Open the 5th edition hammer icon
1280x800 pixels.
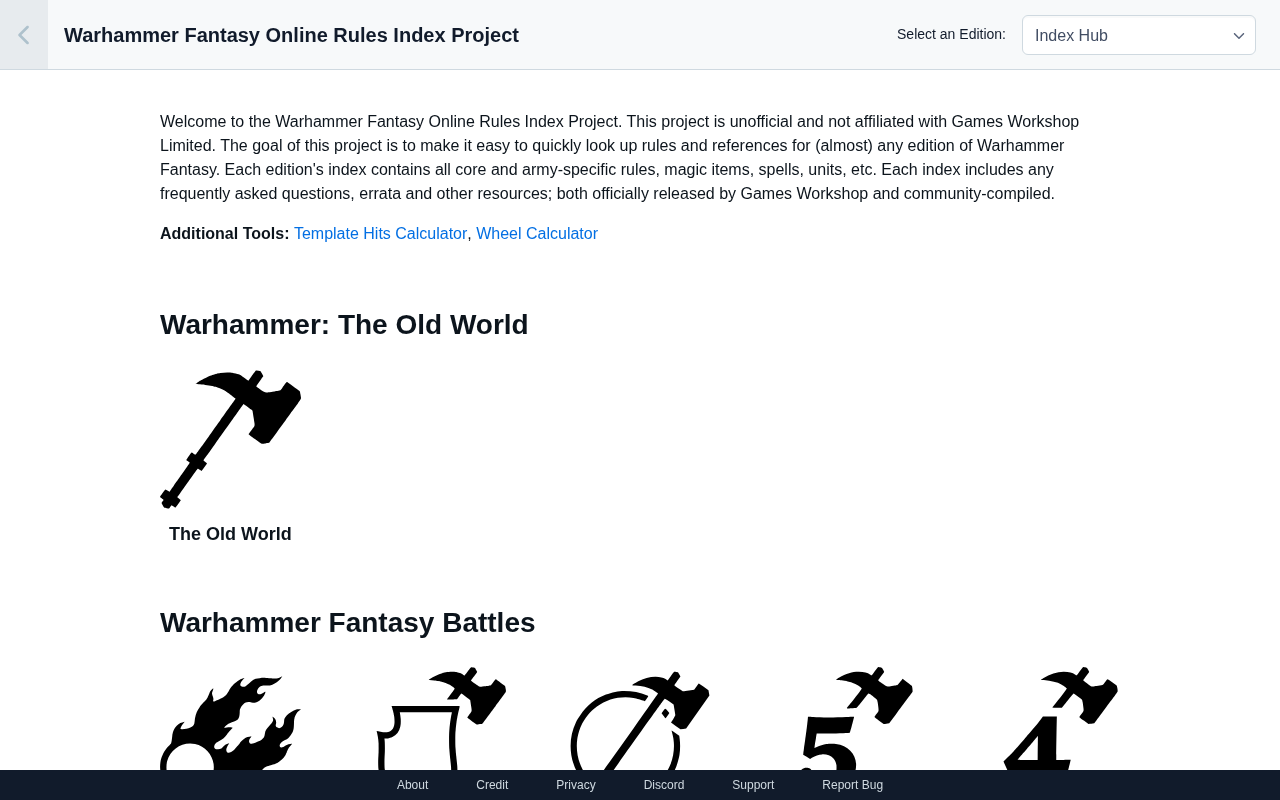(x=857, y=718)
